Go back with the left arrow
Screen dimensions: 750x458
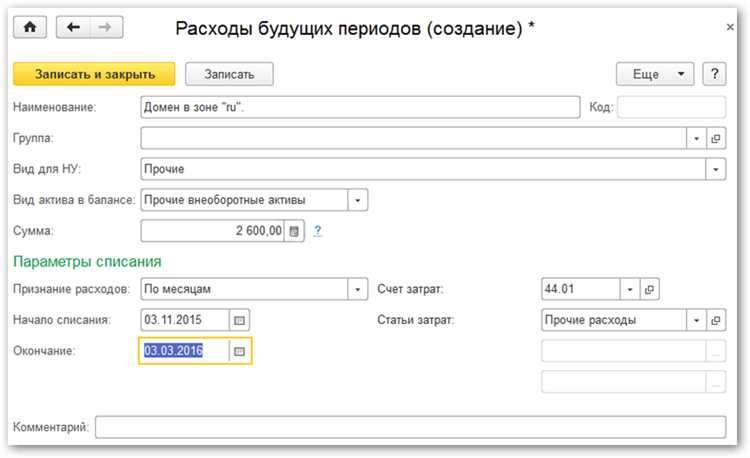tap(73, 27)
